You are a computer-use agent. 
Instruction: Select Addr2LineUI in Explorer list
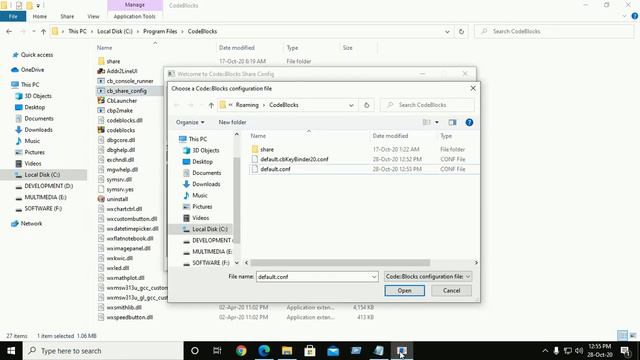(122, 71)
